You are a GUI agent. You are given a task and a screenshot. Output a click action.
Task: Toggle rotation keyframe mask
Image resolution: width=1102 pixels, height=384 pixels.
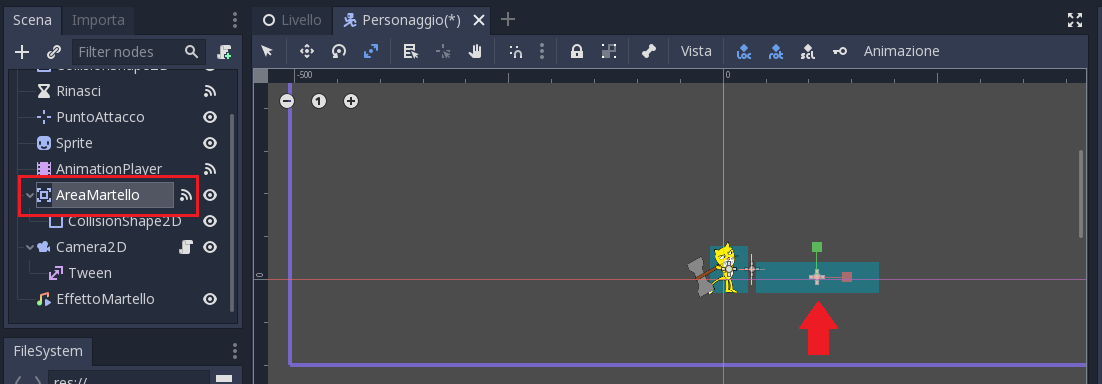[776, 51]
